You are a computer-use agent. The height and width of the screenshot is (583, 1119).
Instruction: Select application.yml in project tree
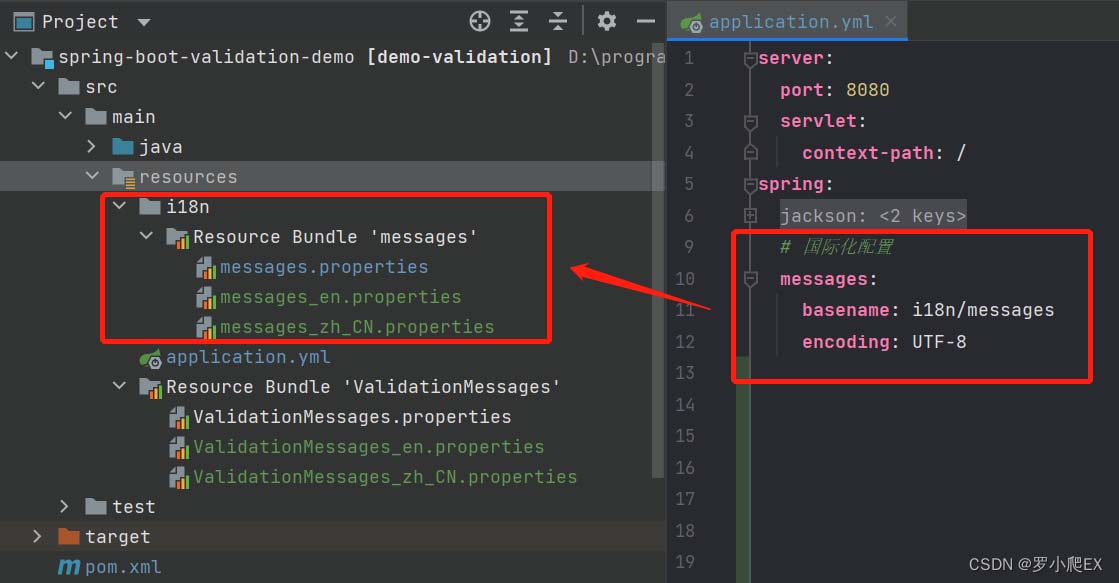[x=248, y=357]
